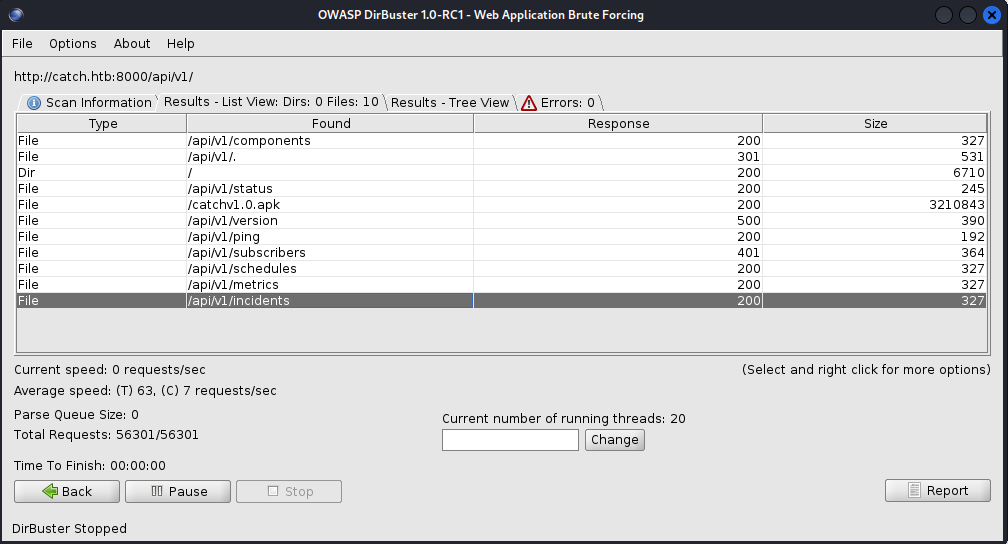Click the Parse Queue Size: 0 label
The width and height of the screenshot is (1008, 544).
[x=76, y=415]
